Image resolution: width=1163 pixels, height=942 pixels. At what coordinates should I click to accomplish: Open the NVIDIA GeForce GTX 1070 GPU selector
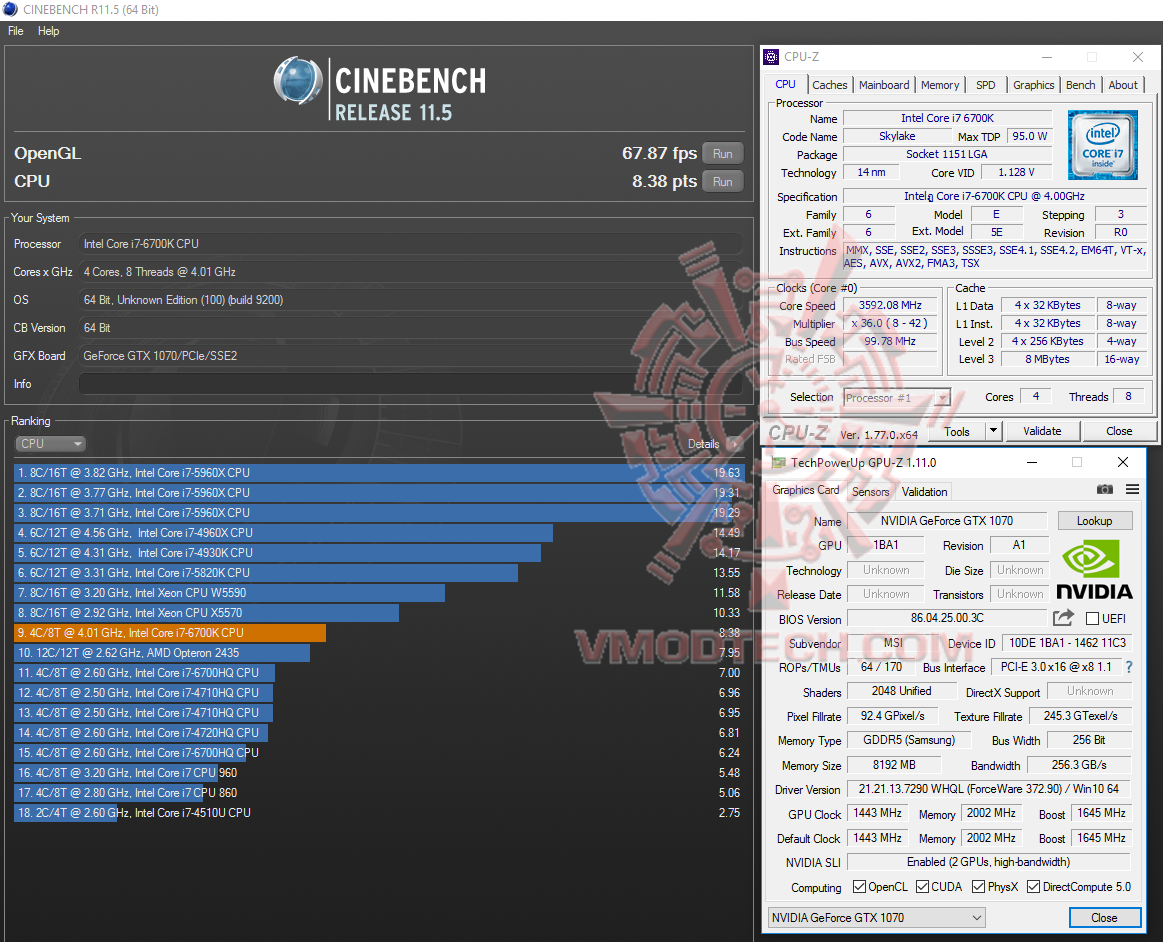(877, 918)
